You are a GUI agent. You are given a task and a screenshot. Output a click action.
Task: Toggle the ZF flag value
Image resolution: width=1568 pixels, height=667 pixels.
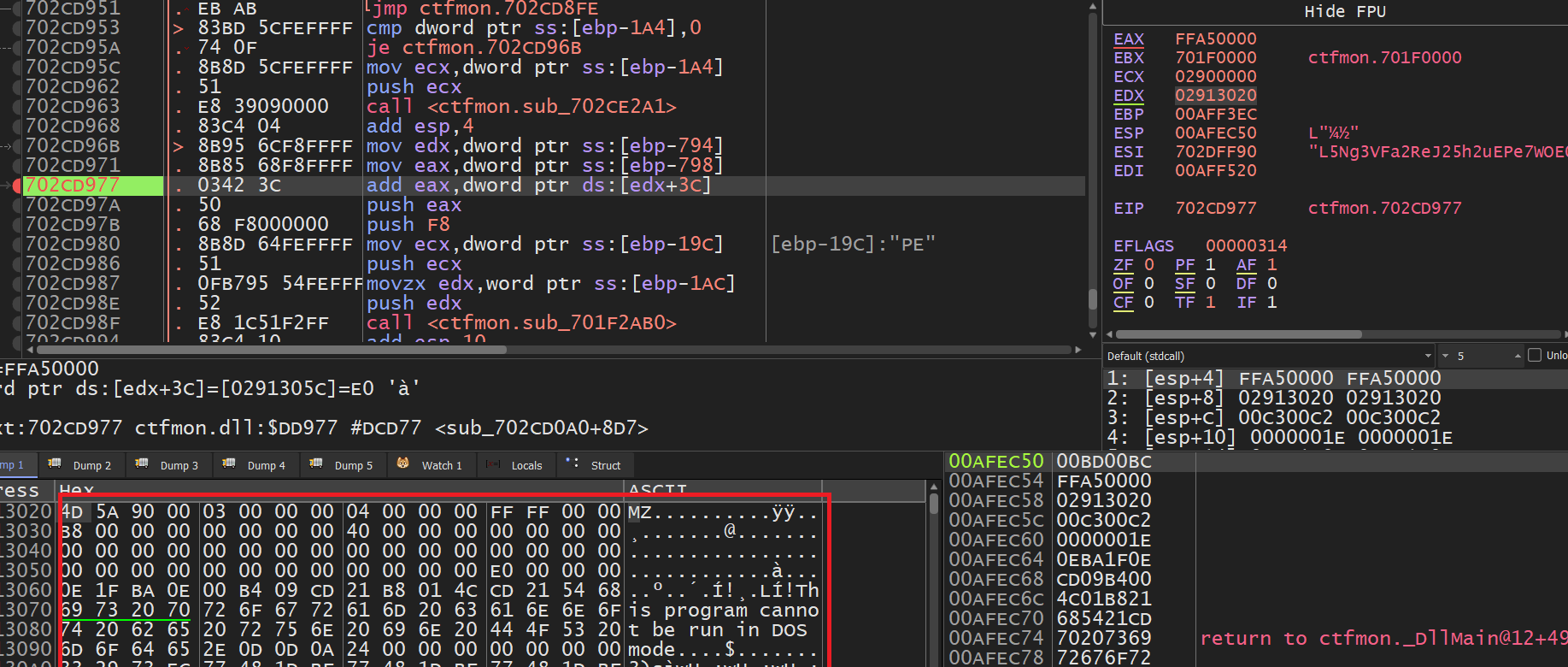pyautogui.click(x=1149, y=265)
